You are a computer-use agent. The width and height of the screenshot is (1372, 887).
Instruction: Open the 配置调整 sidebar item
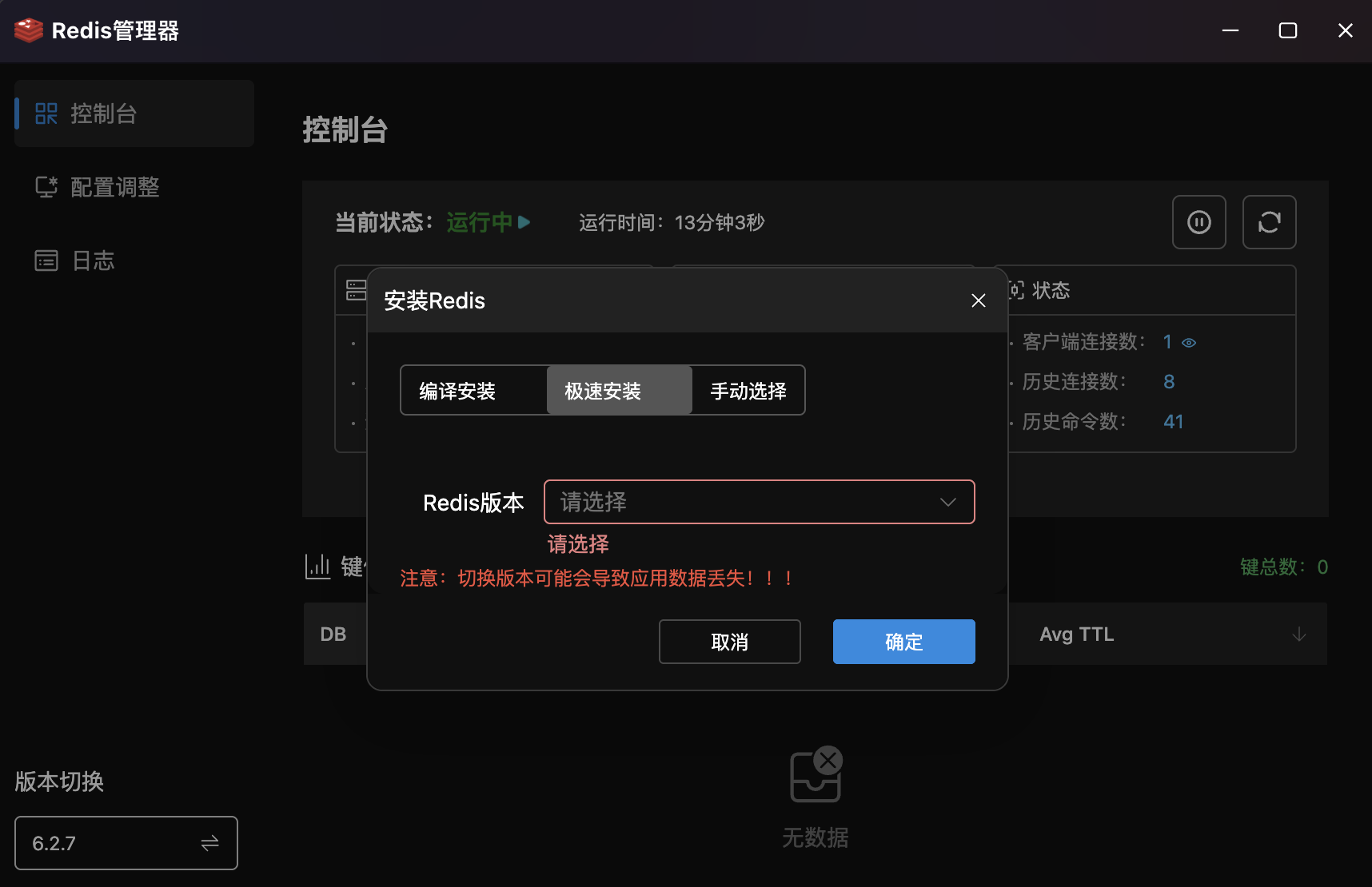point(134,187)
